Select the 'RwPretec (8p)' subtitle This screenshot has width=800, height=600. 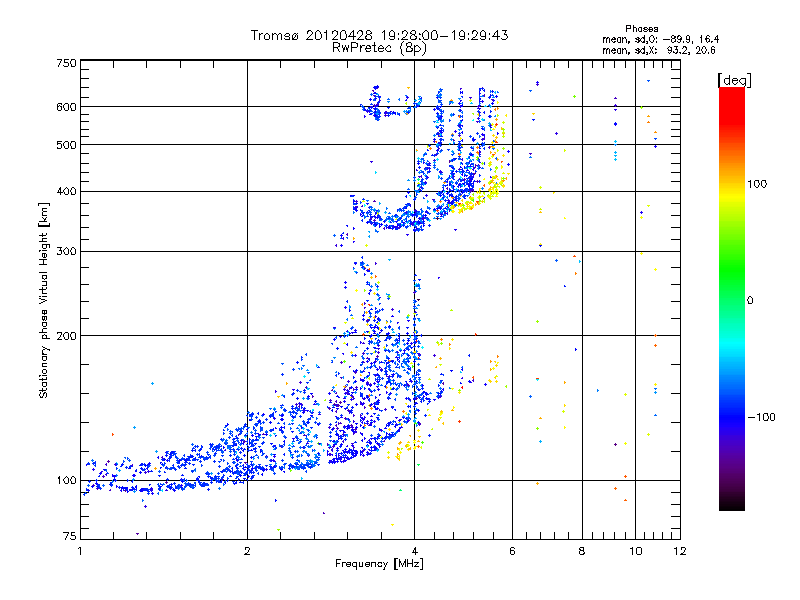[x=379, y=48]
